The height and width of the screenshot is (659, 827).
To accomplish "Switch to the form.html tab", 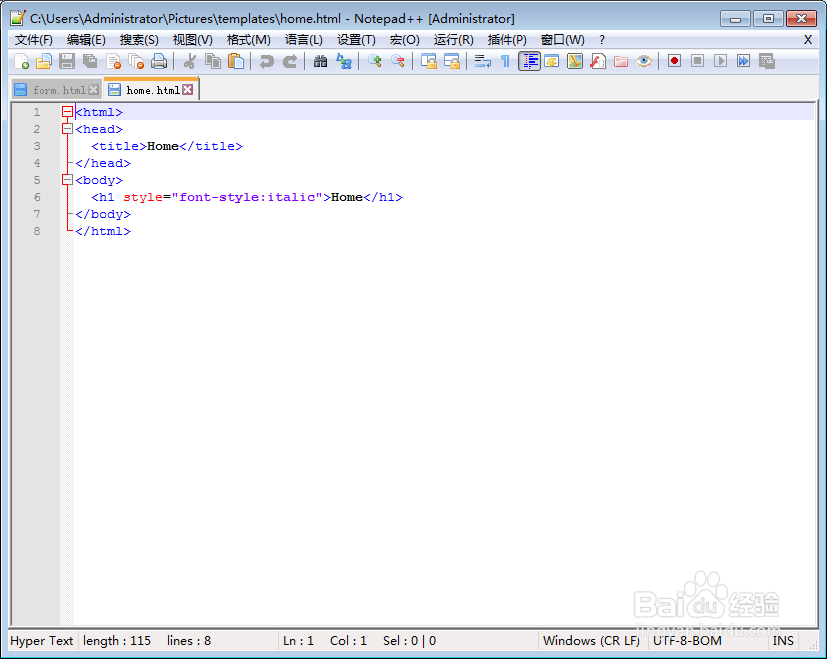I will (x=56, y=90).
